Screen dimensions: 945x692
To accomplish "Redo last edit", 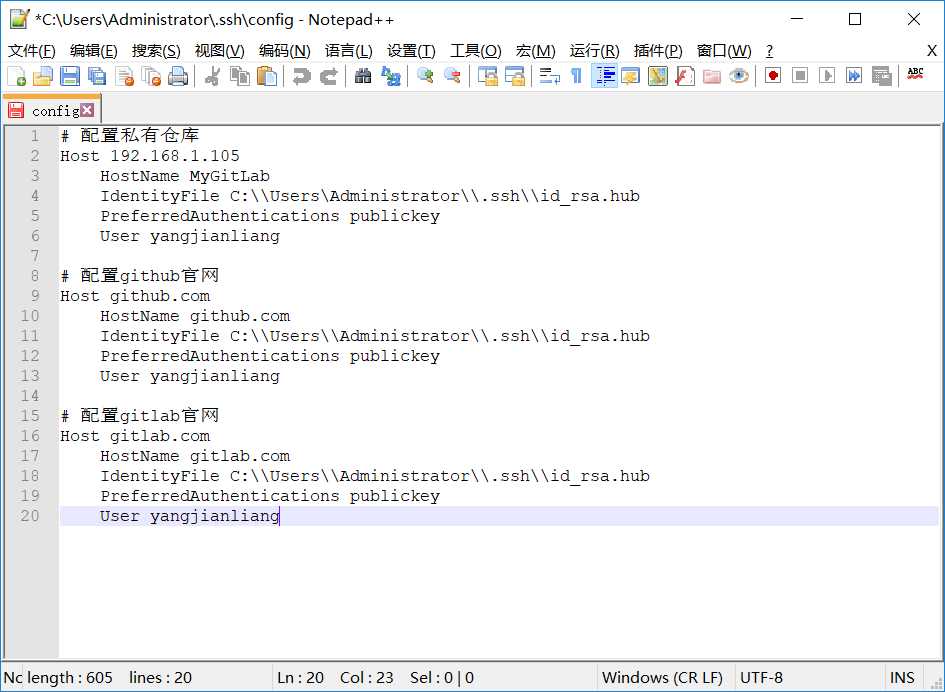I will (x=328, y=77).
